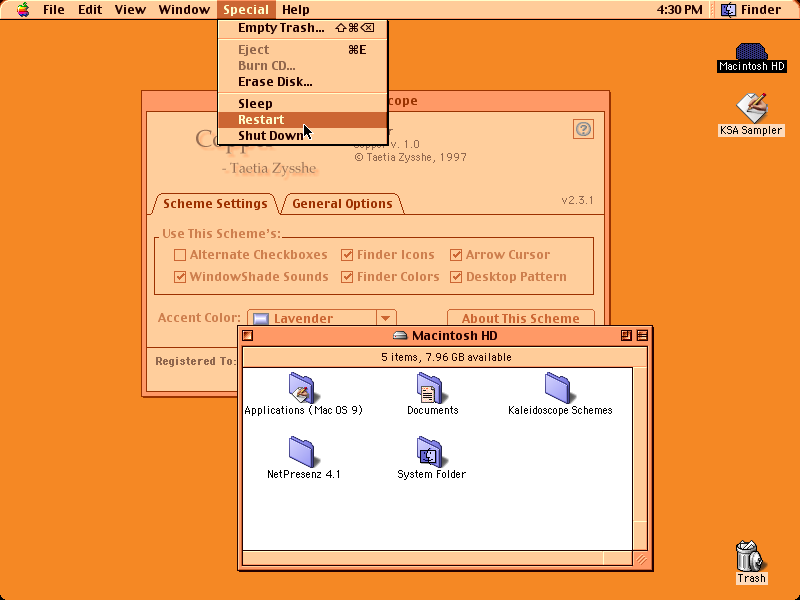
Task: Click the '5 items, 7.96 GB available' status text
Action: [x=446, y=357]
